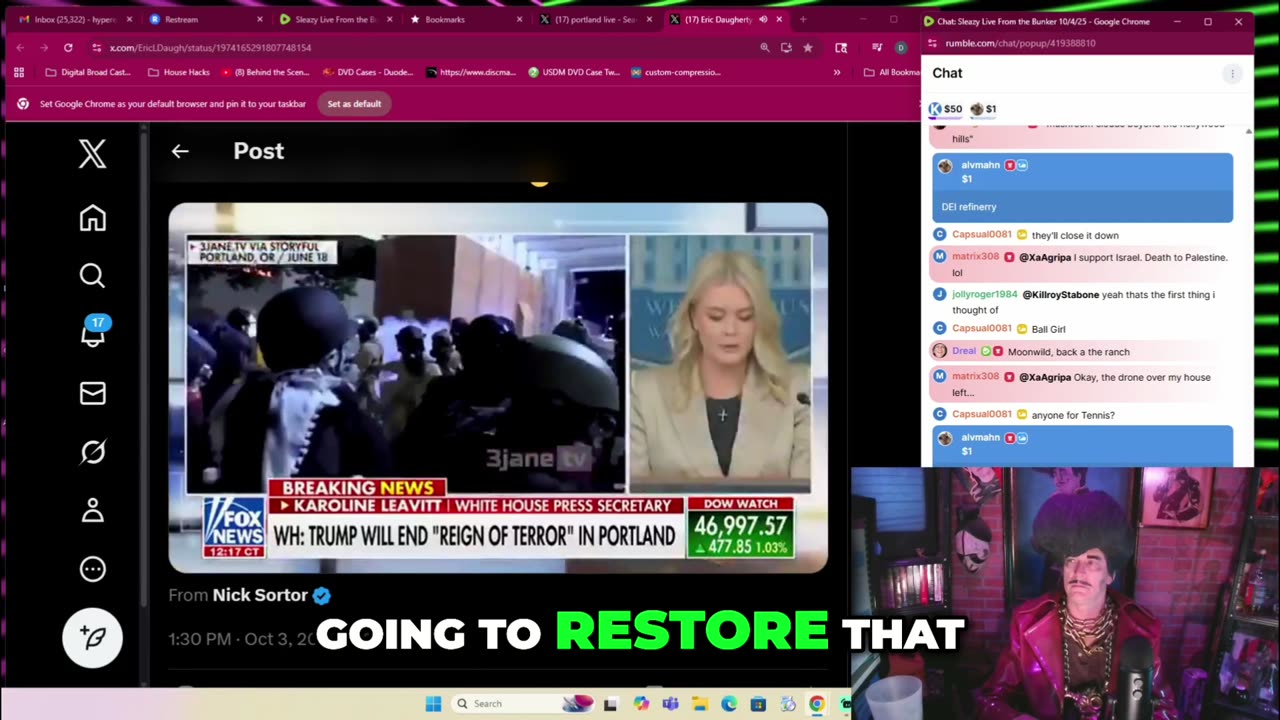The width and height of the screenshot is (1280, 720).
Task: Click Capsual0081 message they'll close it down
Action: [x=1074, y=235]
